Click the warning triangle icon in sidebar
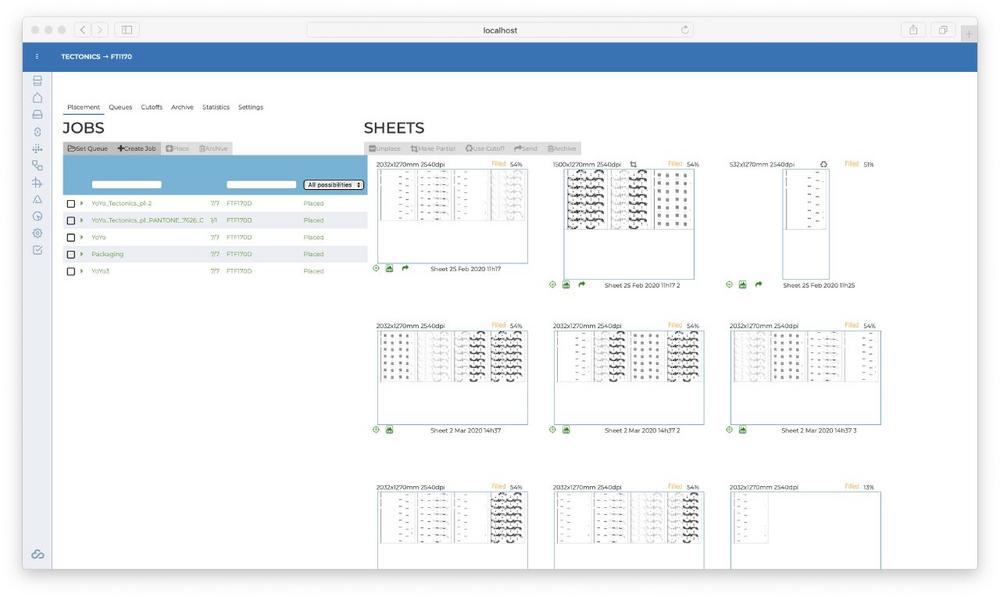 pyautogui.click(x=37, y=200)
